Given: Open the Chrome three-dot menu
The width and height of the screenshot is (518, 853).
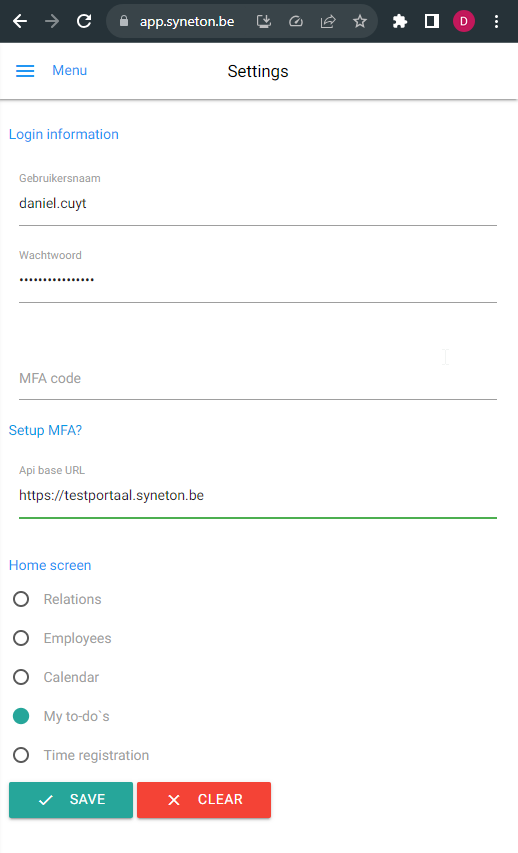Looking at the screenshot, I should (496, 21).
